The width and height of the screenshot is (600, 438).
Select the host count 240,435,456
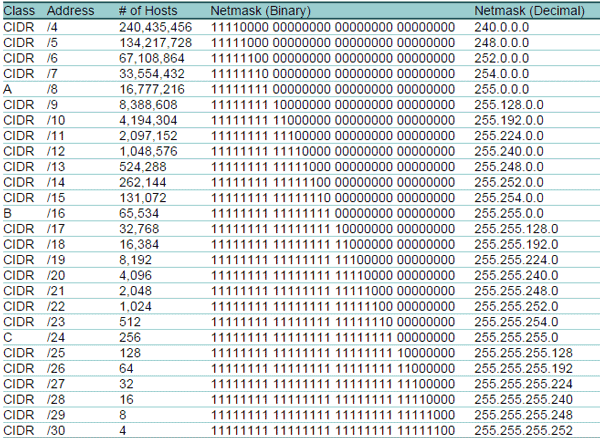click(x=157, y=26)
